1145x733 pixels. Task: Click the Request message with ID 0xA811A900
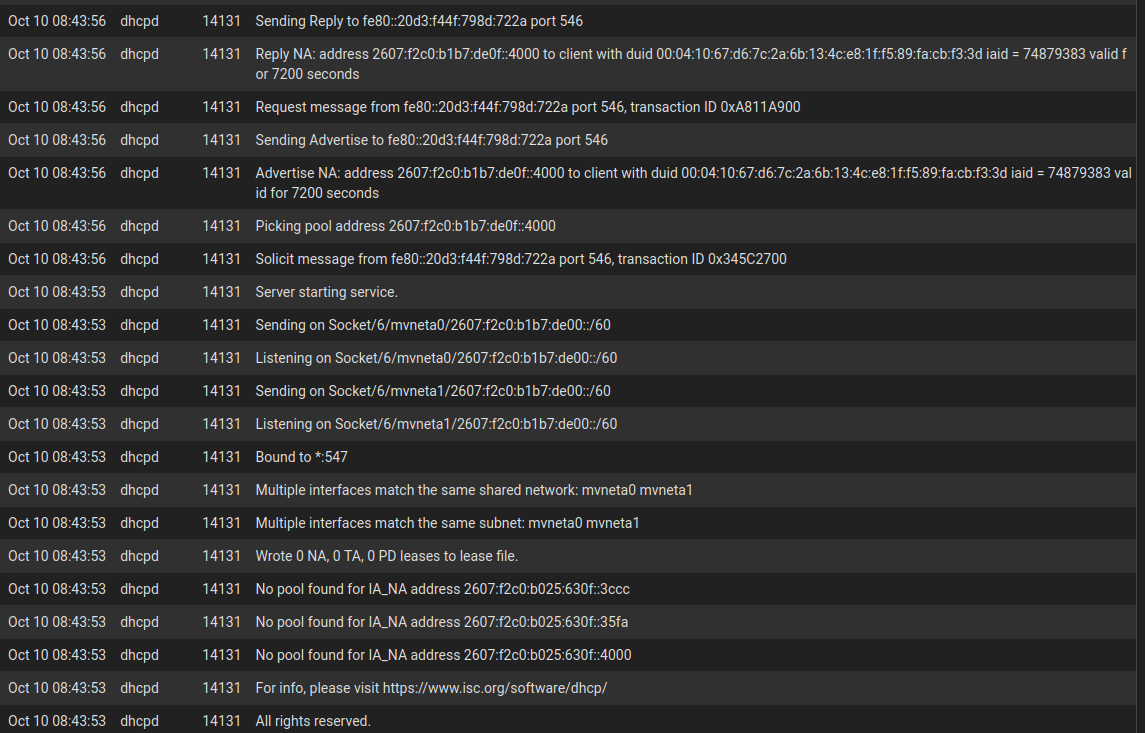tap(527, 107)
